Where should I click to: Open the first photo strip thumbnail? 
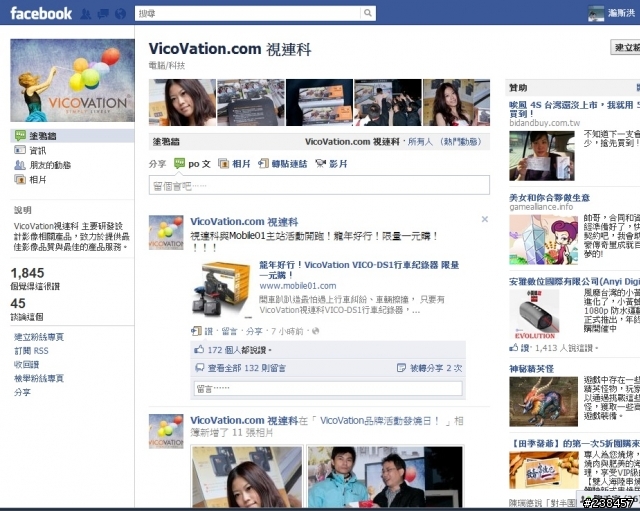182,102
